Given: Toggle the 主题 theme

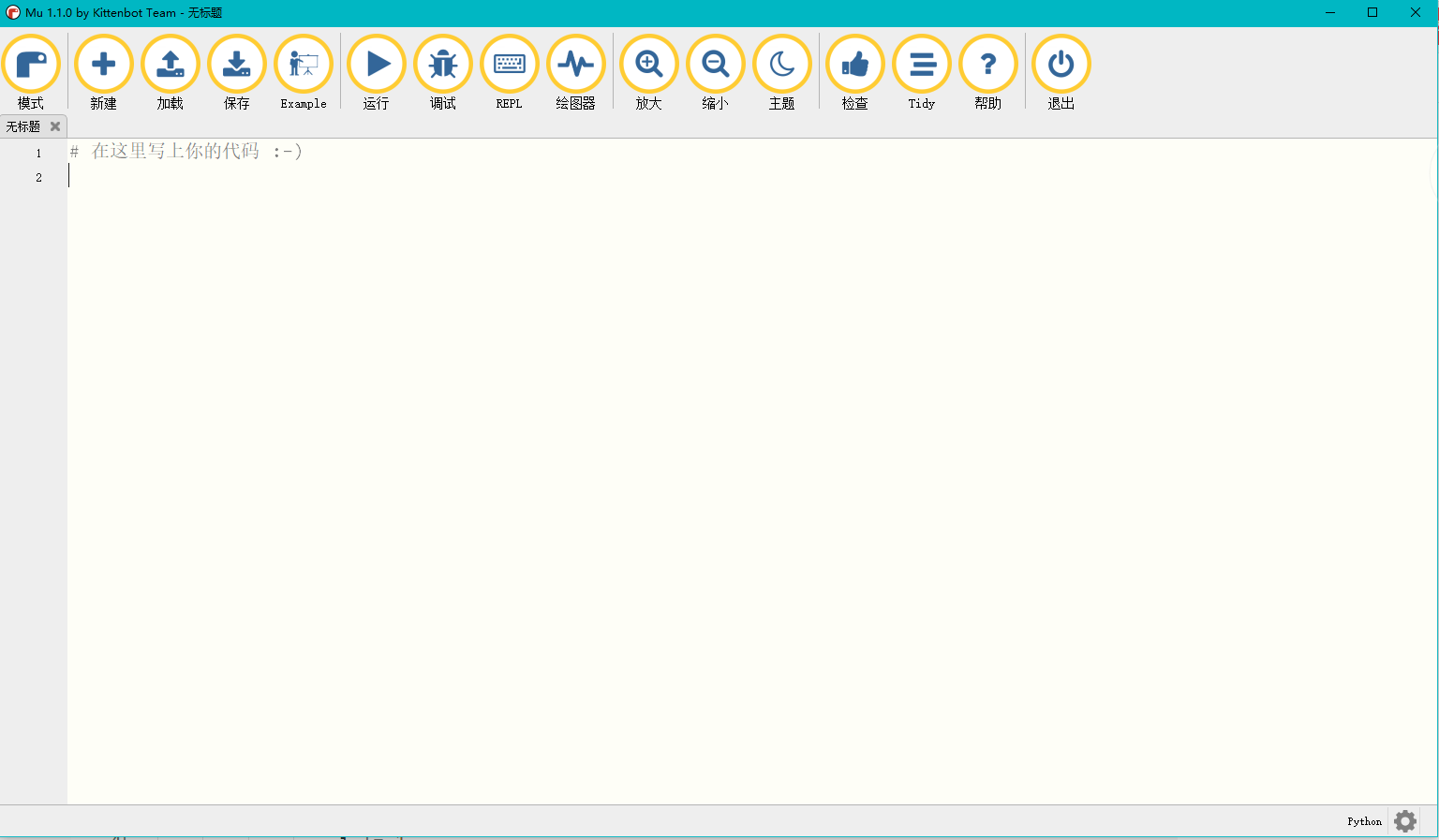Looking at the screenshot, I should pyautogui.click(x=782, y=73).
